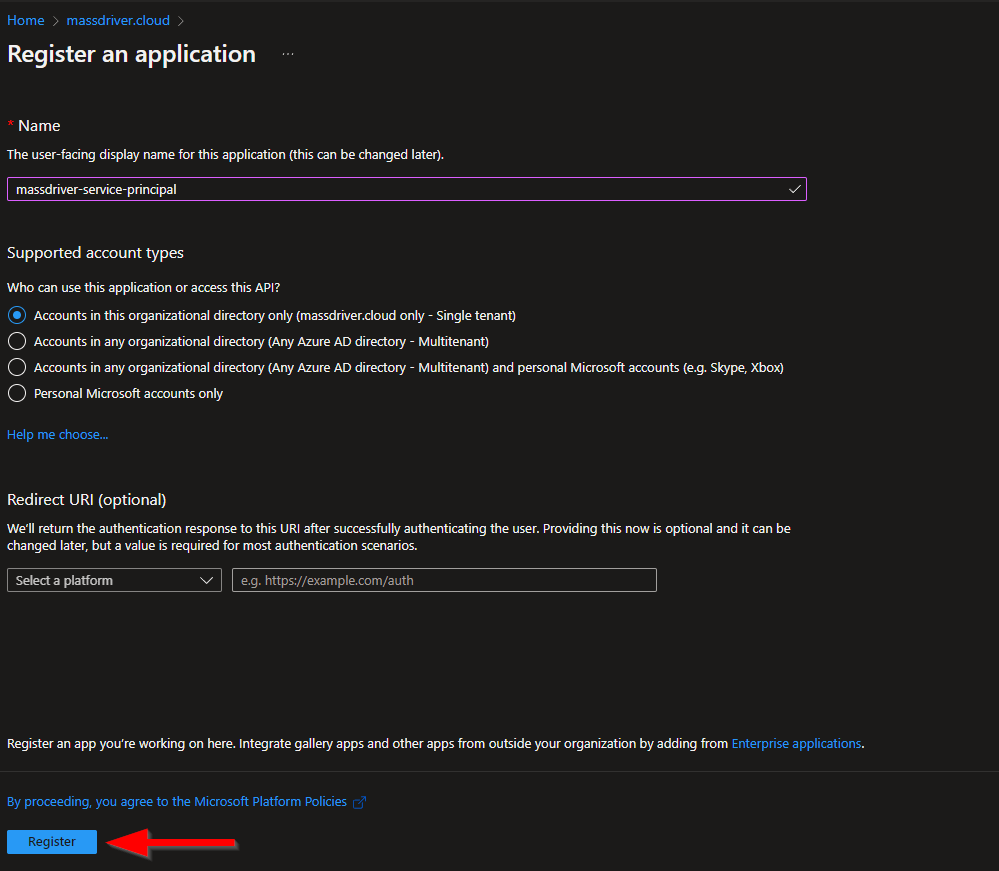Click the 'Supported account types' heading
The height and width of the screenshot is (871, 999).
click(95, 253)
